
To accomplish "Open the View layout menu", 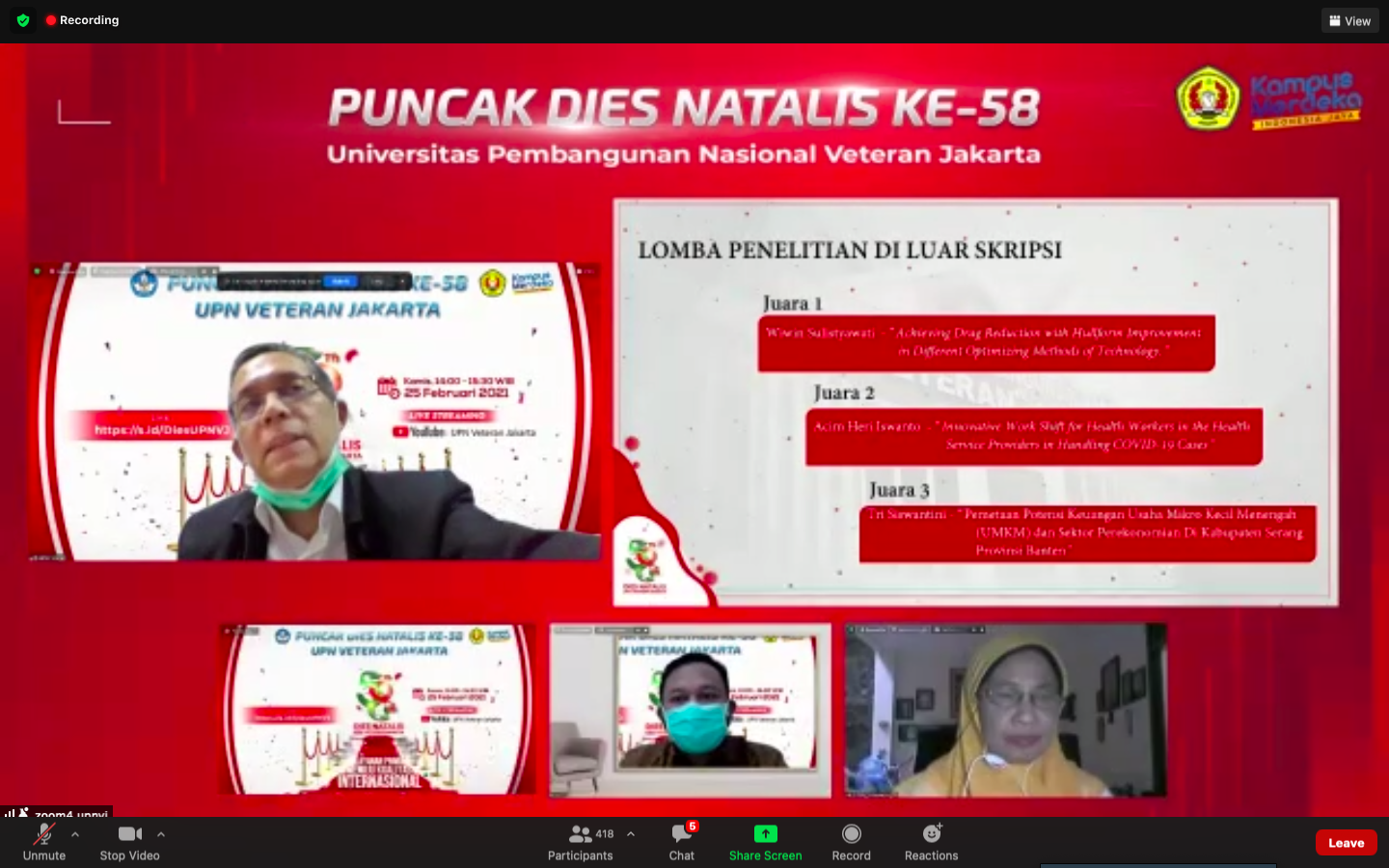I will [1349, 20].
